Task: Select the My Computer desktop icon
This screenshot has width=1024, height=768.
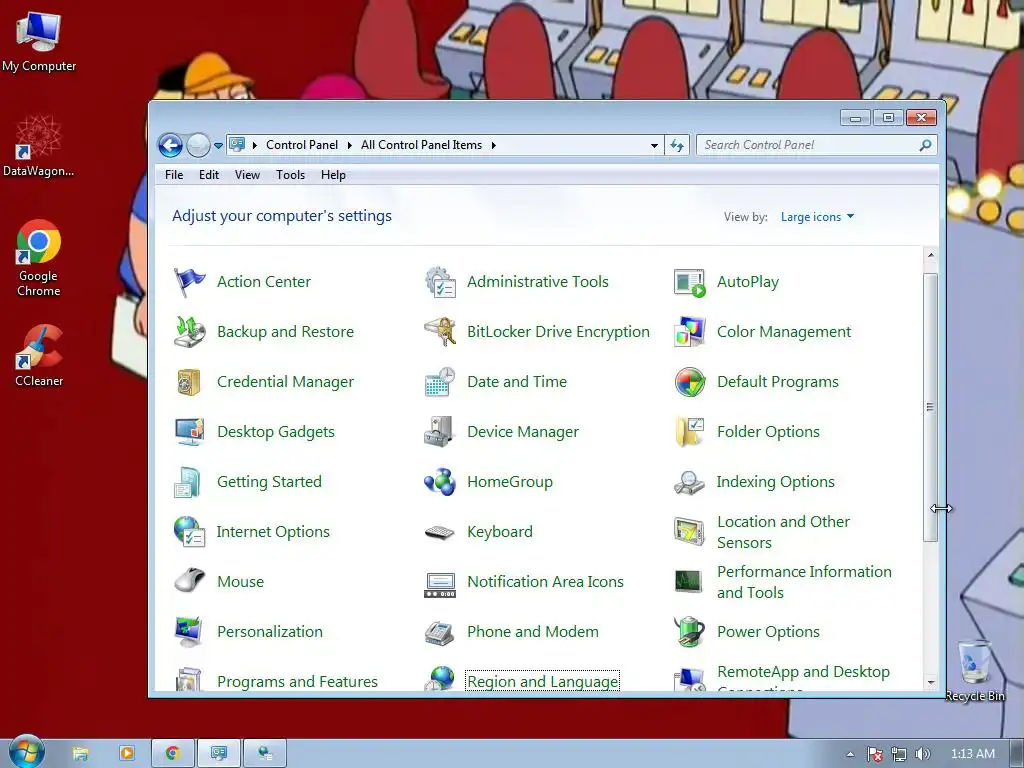Action: [39, 41]
